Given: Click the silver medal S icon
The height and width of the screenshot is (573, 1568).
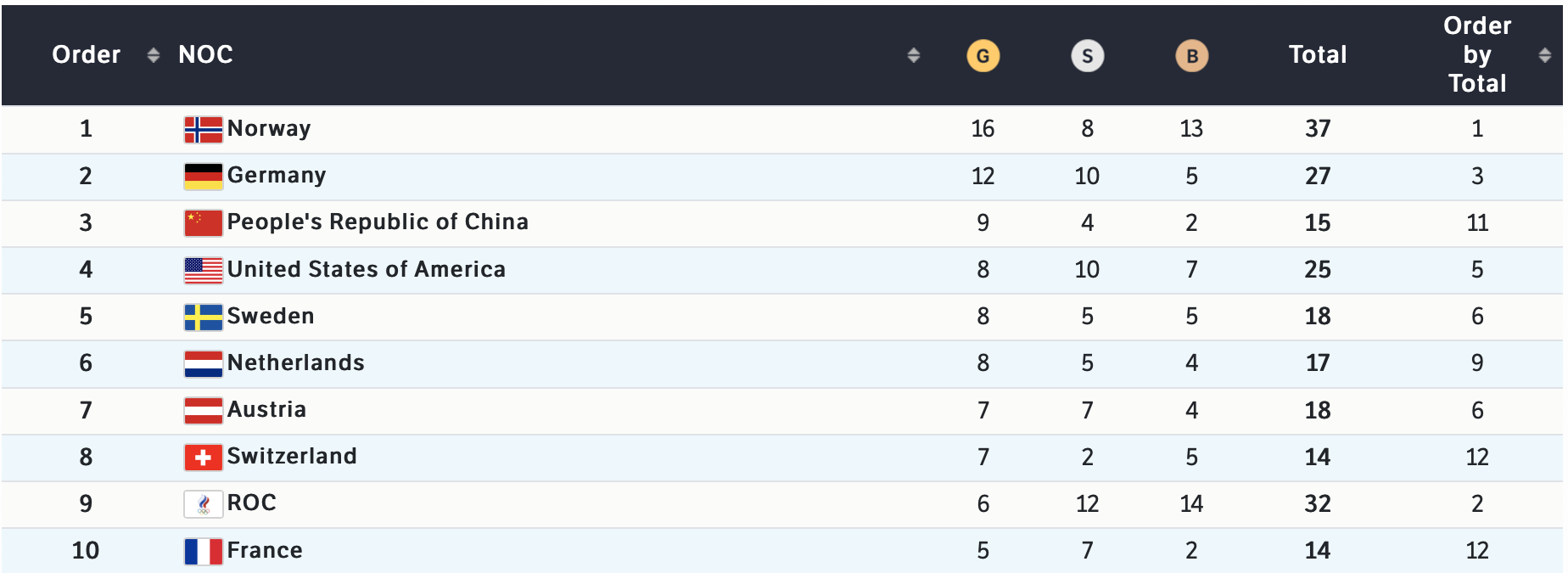Looking at the screenshot, I should (x=1087, y=56).
